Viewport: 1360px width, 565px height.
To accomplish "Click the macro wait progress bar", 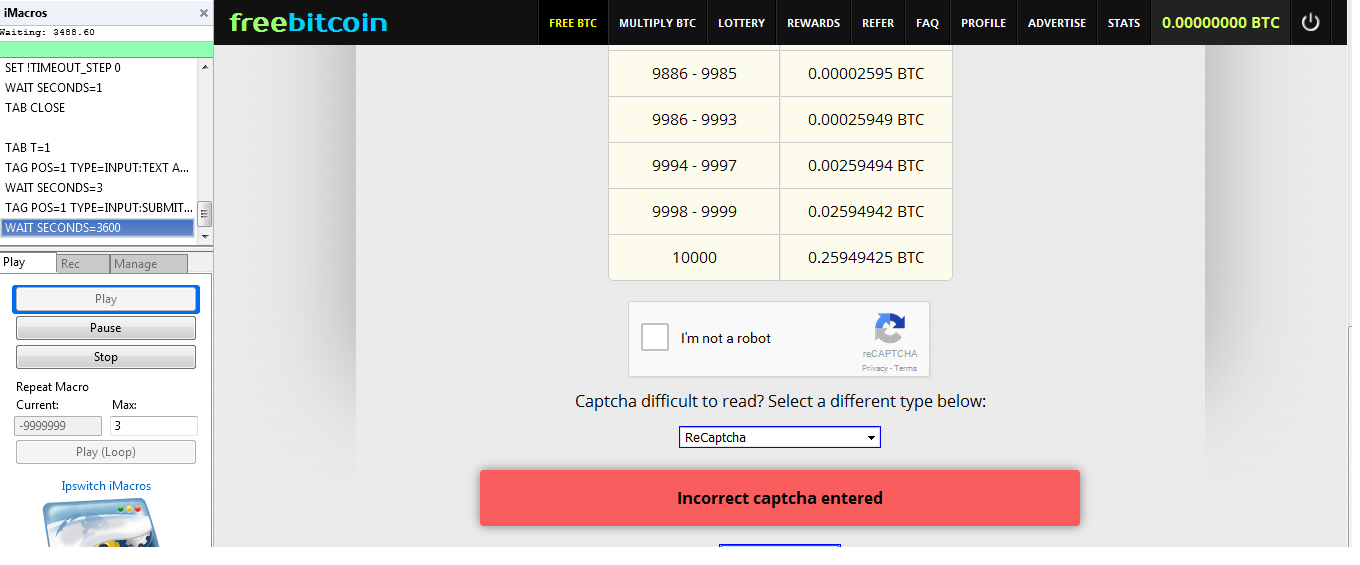I will pos(106,49).
